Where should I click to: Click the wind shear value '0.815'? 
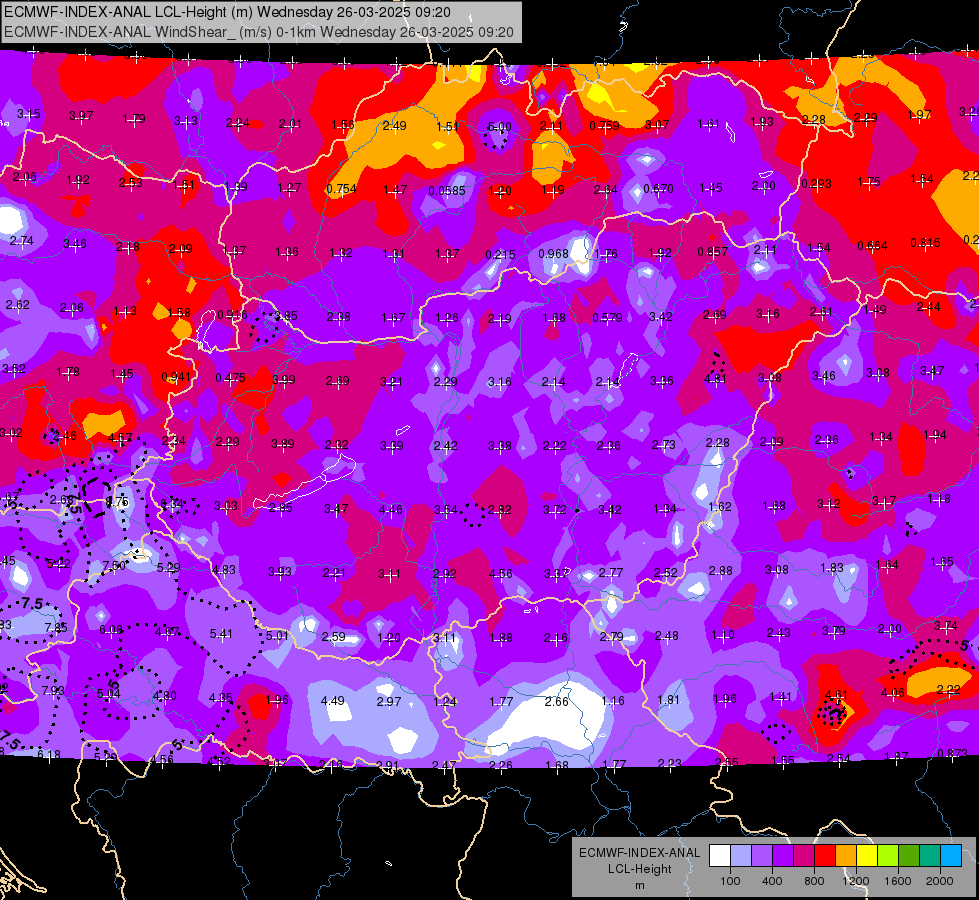click(925, 243)
